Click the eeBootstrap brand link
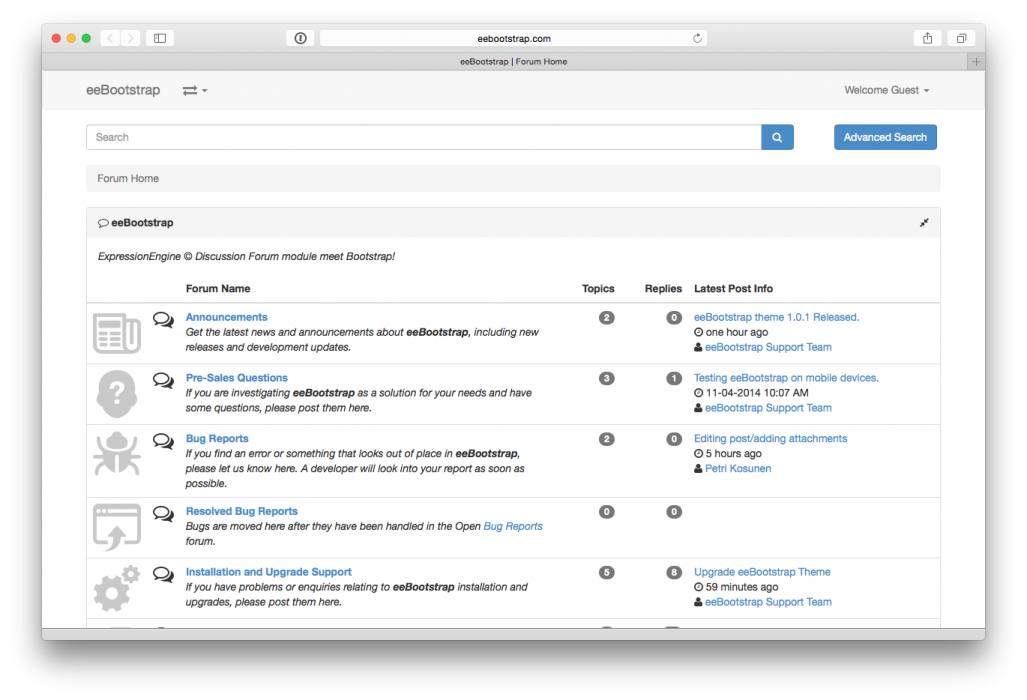Image resolution: width=1027 pixels, height=700 pixels. pyautogui.click(x=123, y=90)
